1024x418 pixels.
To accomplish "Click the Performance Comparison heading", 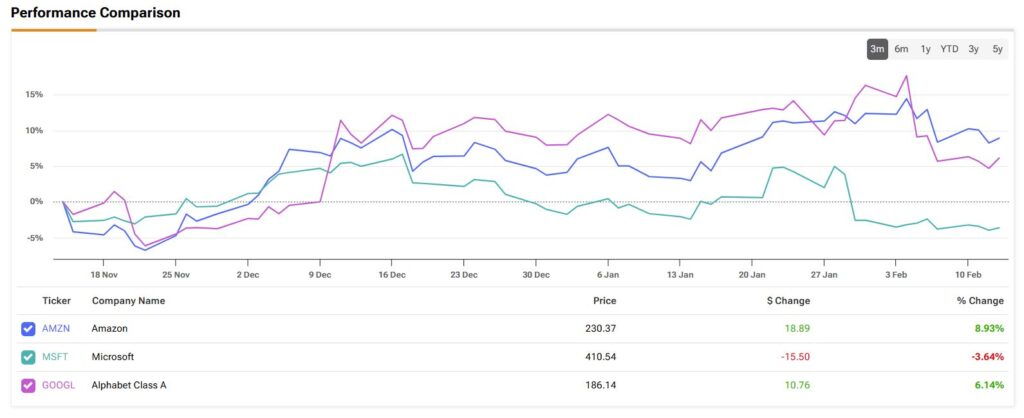I will (x=96, y=13).
